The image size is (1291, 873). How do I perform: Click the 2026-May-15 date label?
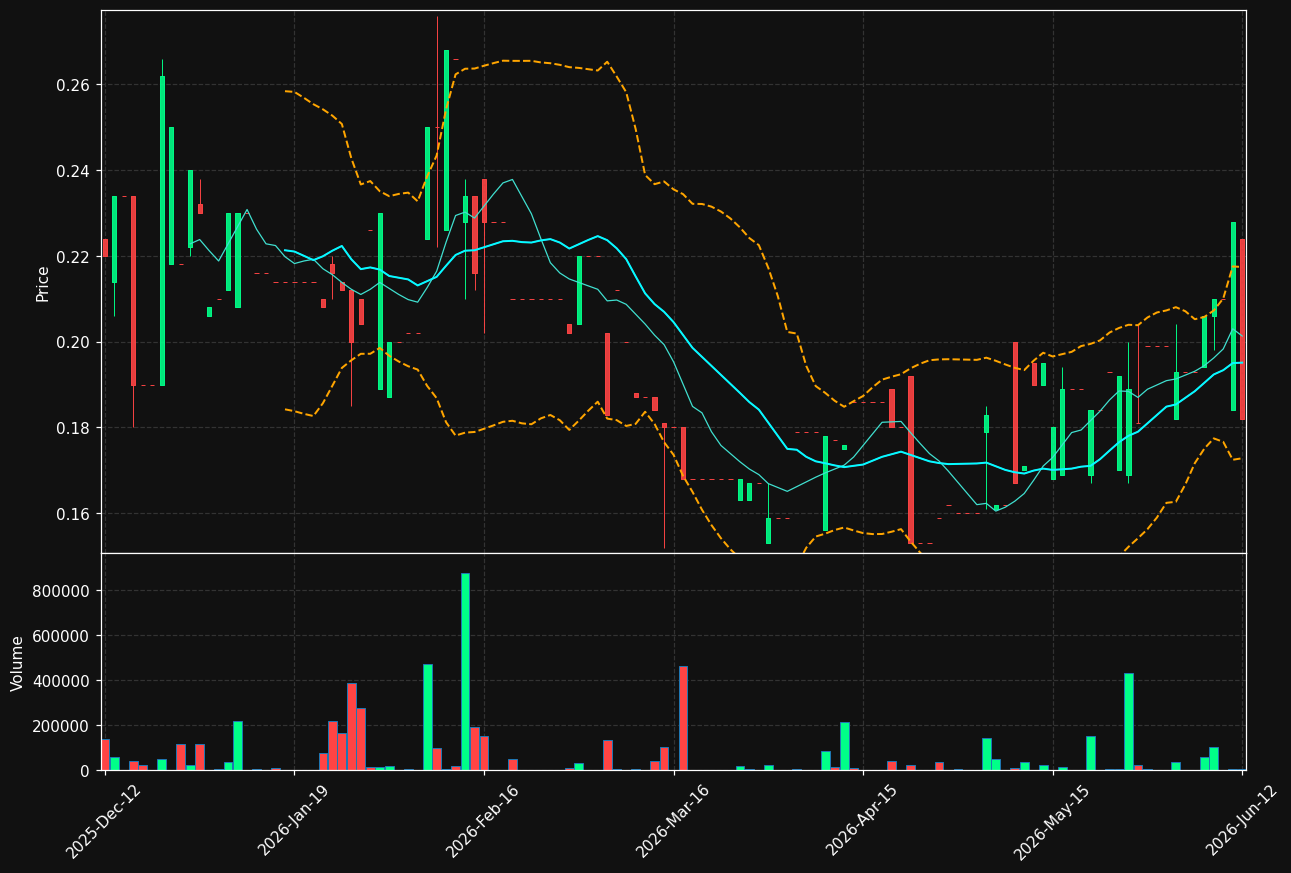tap(1052, 821)
